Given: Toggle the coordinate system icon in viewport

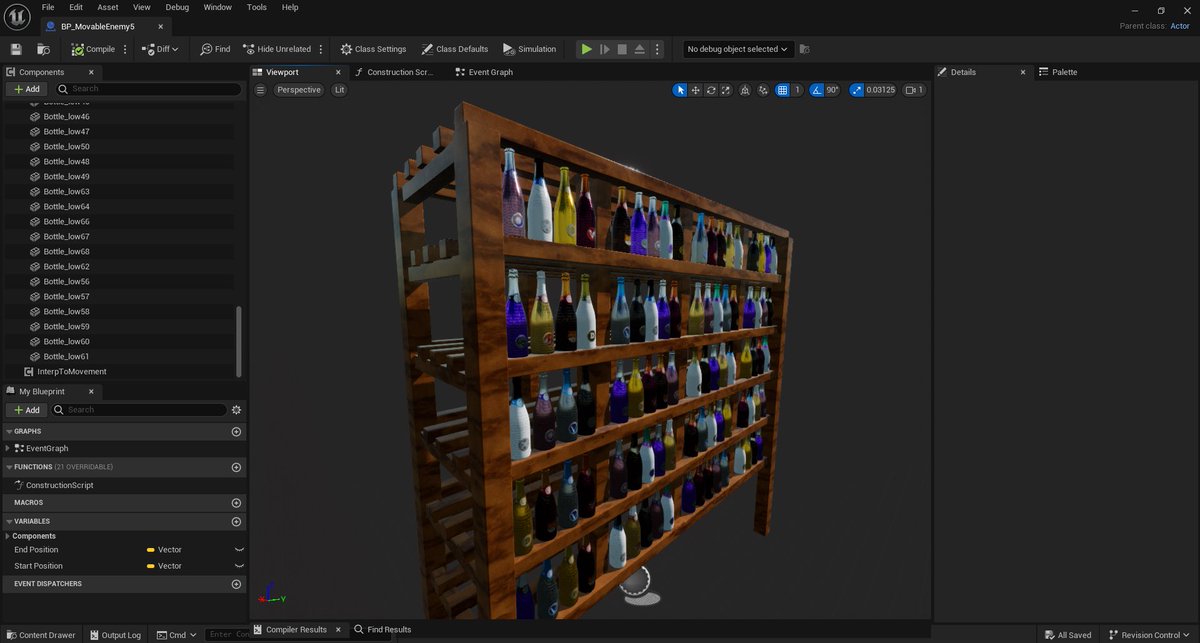Looking at the screenshot, I should click(747, 90).
